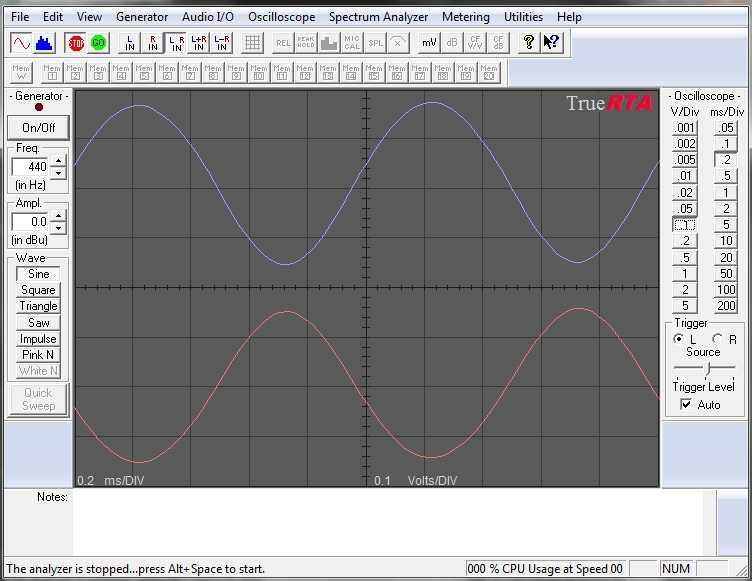Toggle the grid display icon
The width and height of the screenshot is (752, 581).
coord(252,43)
